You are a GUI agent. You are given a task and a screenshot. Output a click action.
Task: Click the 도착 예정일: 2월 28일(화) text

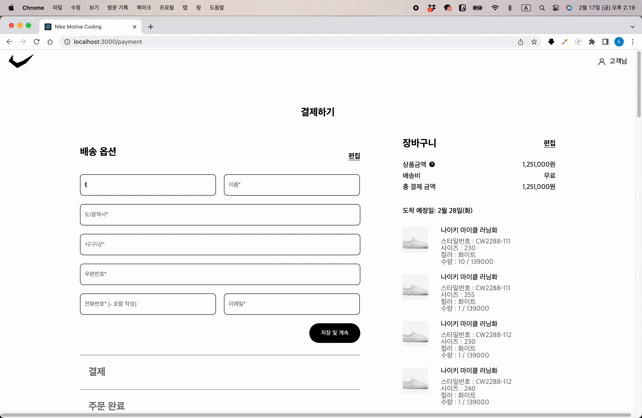437,210
